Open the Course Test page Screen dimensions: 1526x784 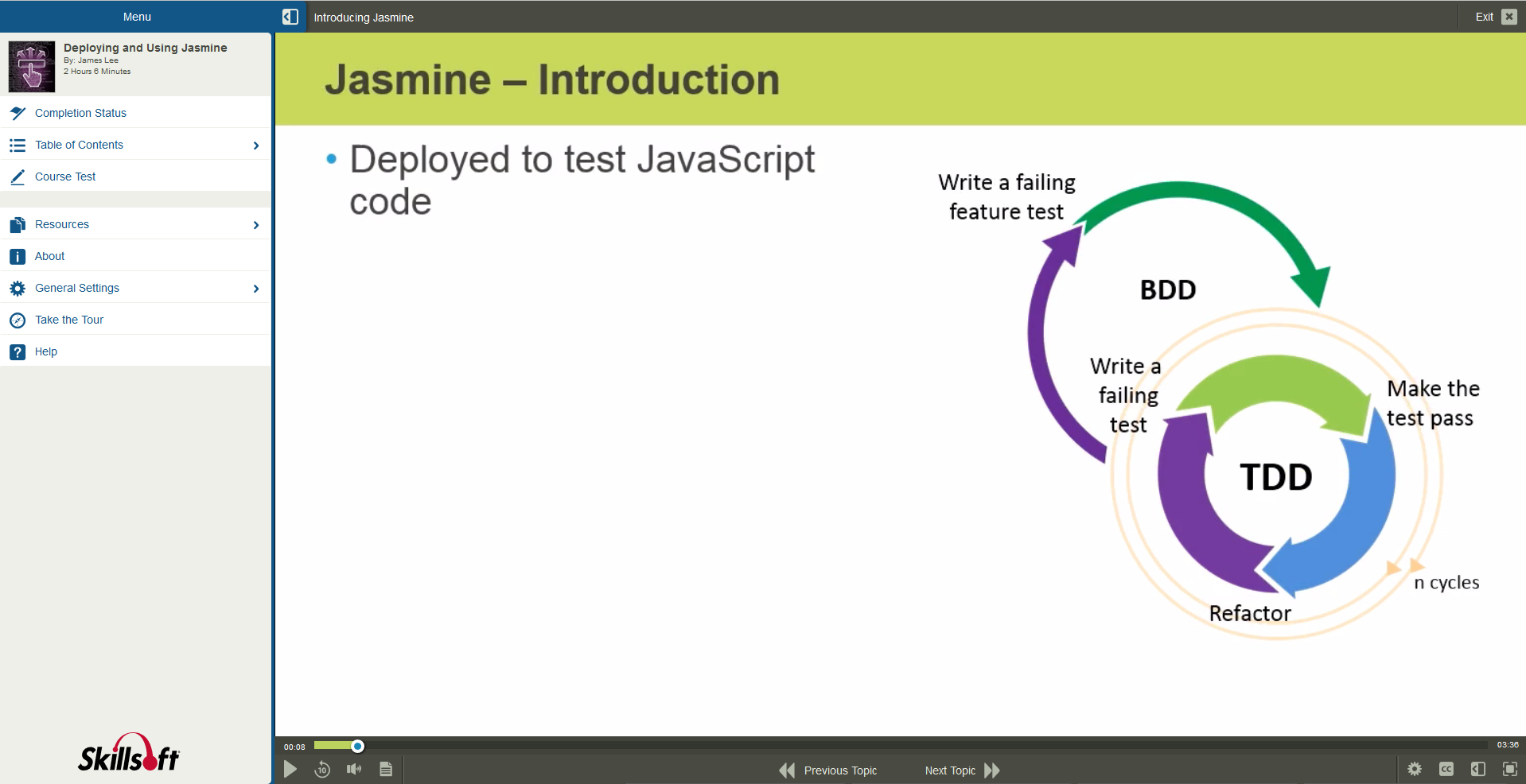point(65,176)
